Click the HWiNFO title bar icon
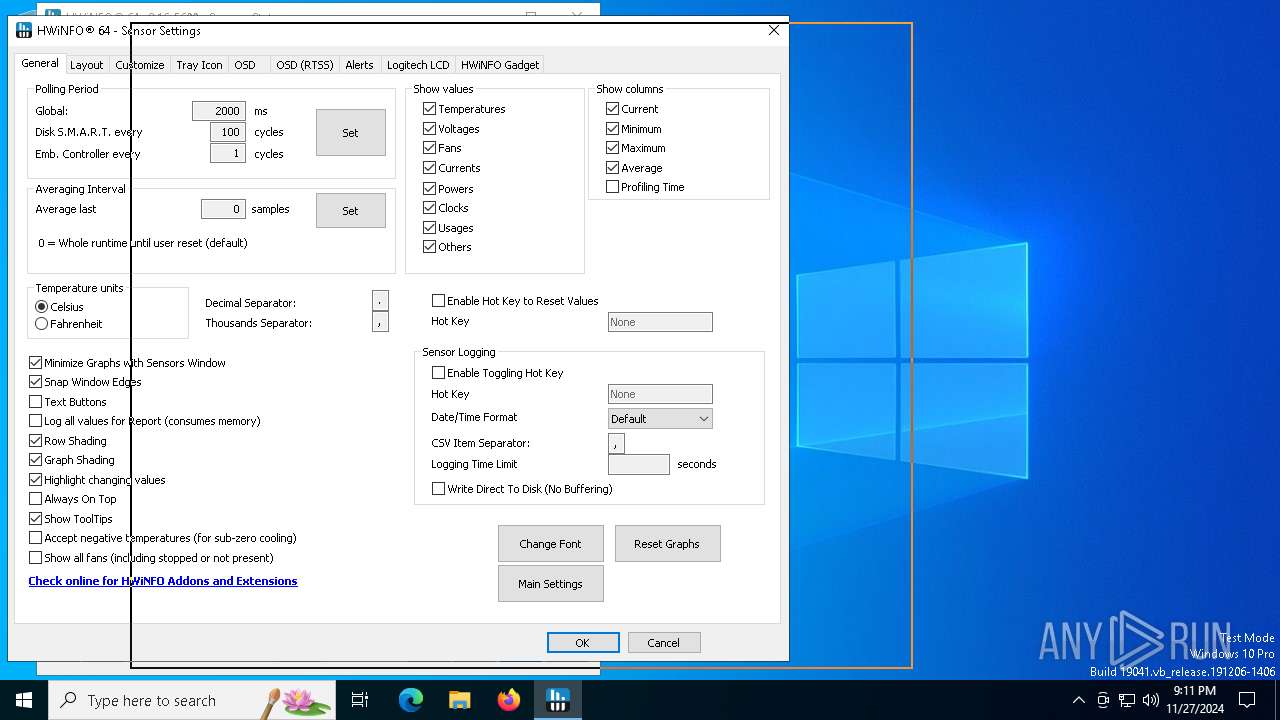 [x=24, y=30]
